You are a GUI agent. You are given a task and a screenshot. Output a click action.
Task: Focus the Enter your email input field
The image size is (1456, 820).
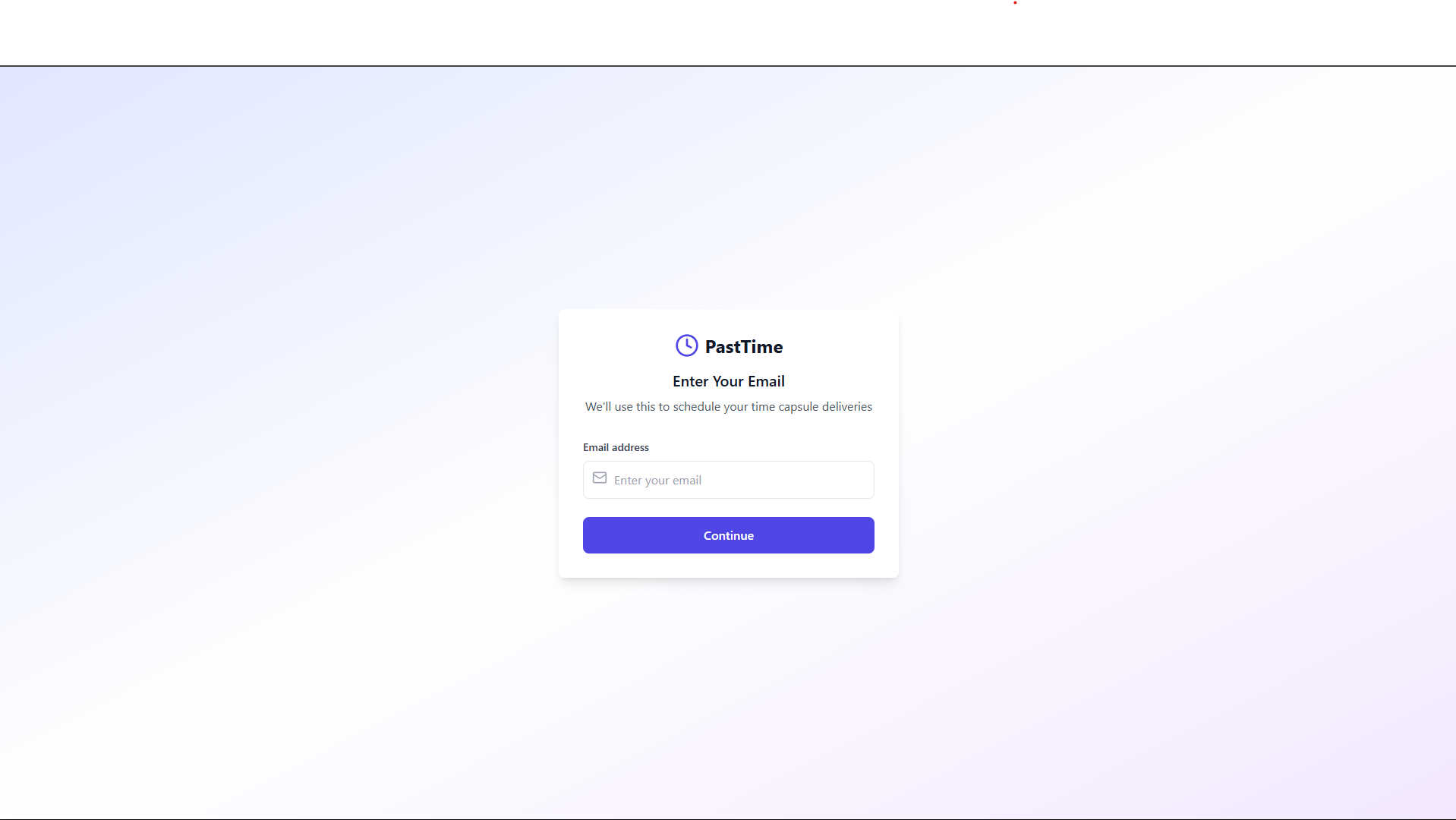point(728,480)
